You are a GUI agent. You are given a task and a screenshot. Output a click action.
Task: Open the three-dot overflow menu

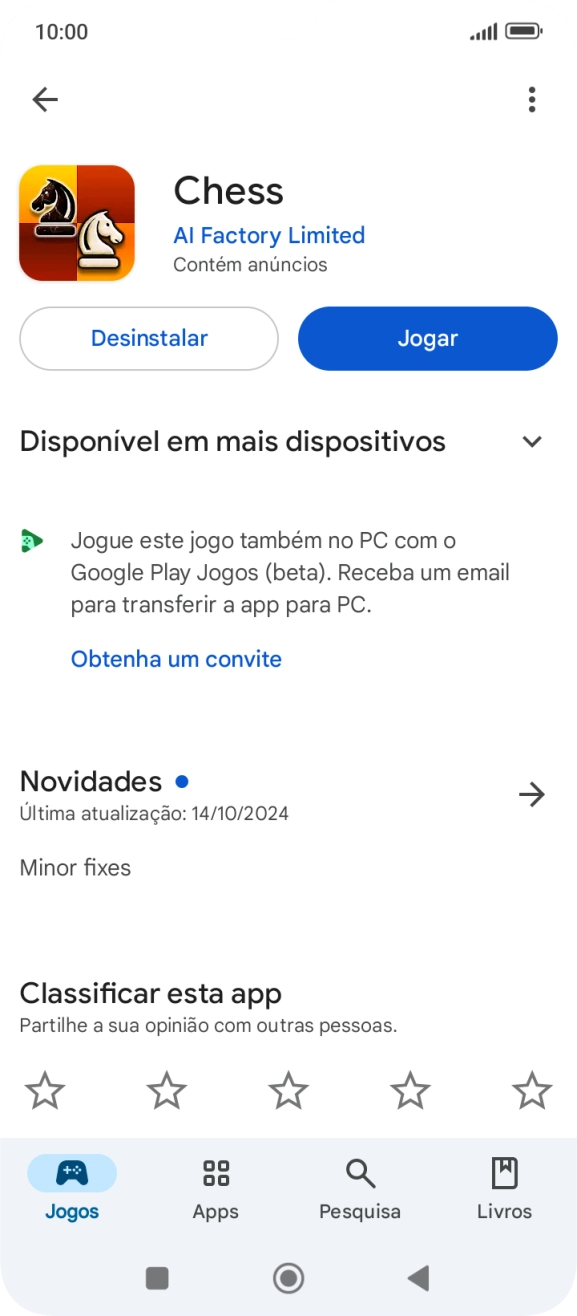pyautogui.click(x=532, y=99)
